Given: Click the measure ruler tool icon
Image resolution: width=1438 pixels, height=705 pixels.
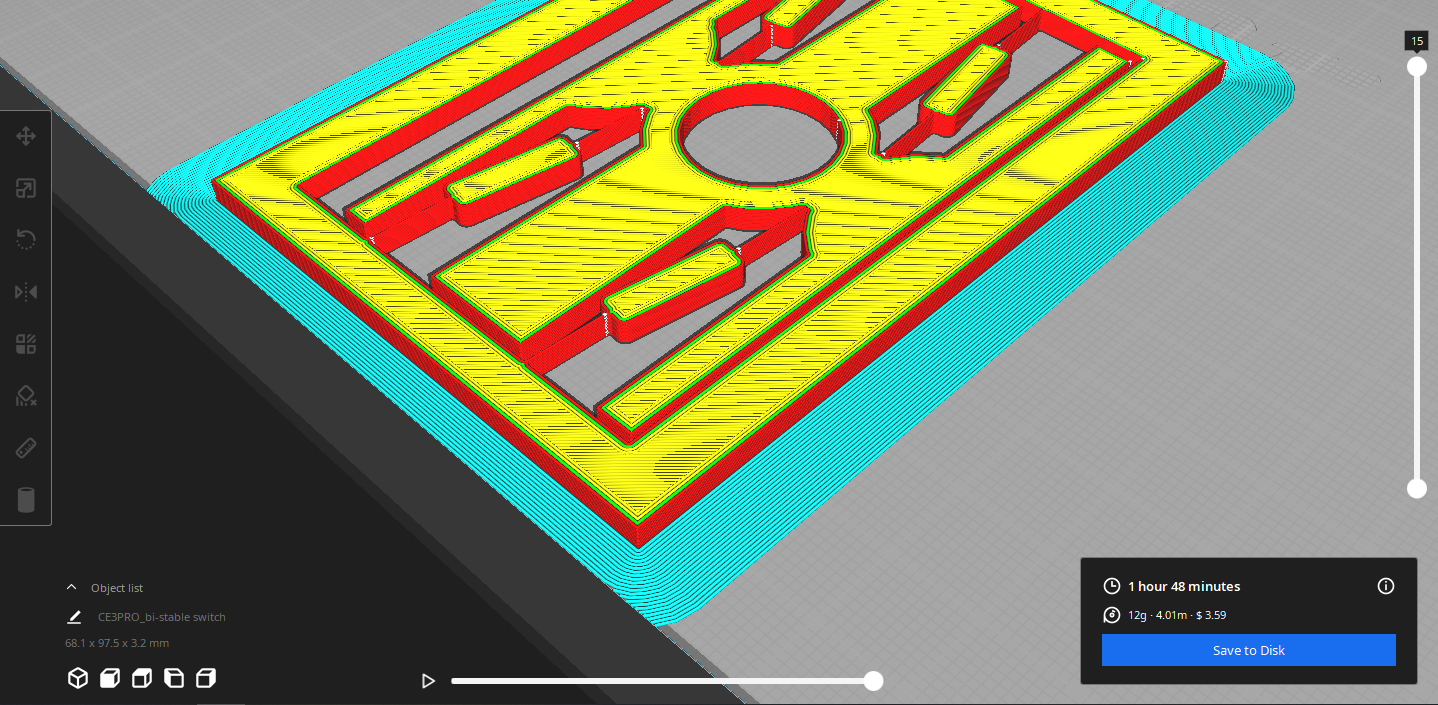Looking at the screenshot, I should click(x=26, y=448).
